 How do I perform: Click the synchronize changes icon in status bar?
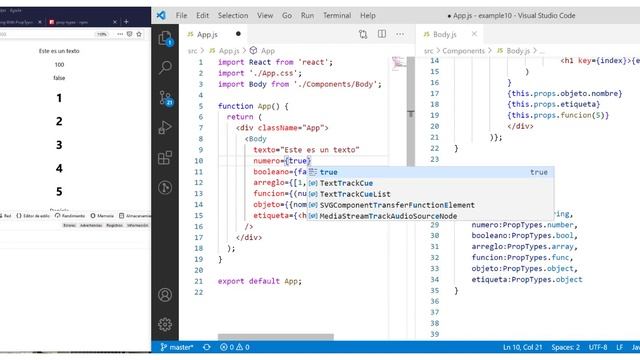pos(207,347)
